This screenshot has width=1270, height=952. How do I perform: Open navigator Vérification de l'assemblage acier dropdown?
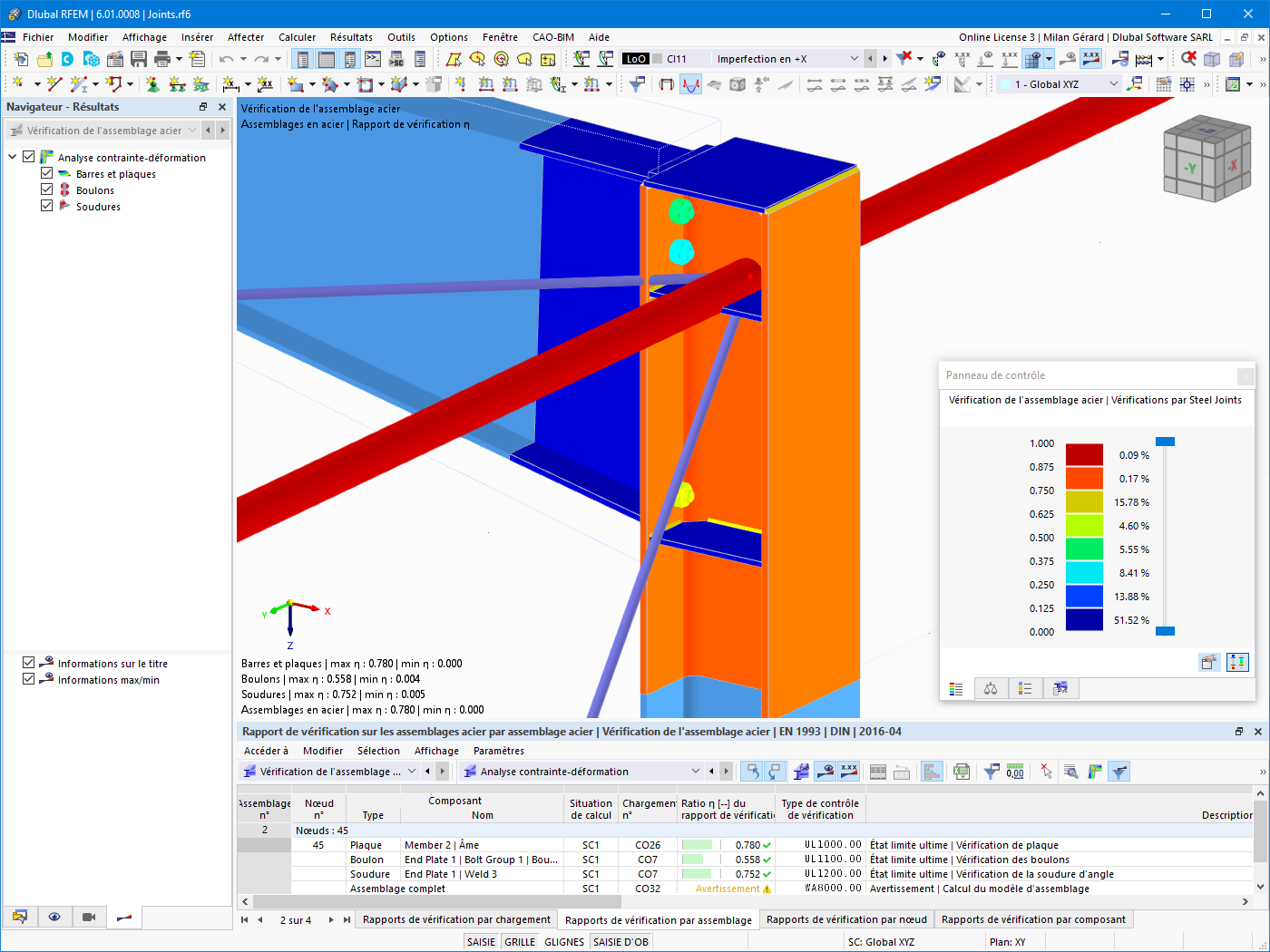point(191,131)
